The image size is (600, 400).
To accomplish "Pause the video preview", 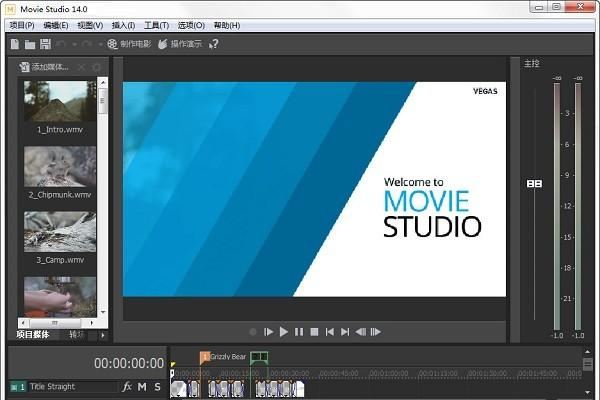I will point(299,331).
